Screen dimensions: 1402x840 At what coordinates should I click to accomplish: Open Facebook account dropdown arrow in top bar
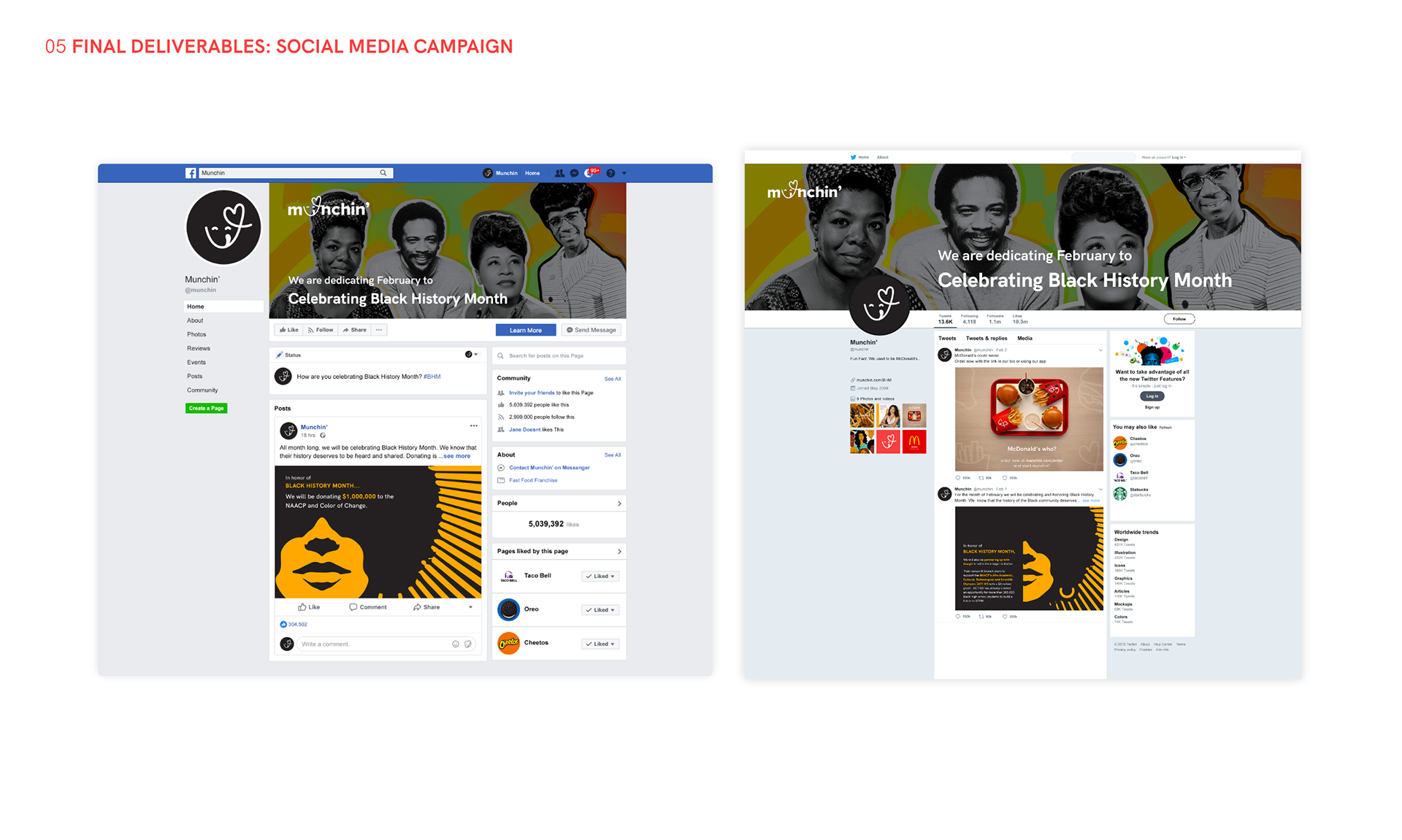click(624, 174)
